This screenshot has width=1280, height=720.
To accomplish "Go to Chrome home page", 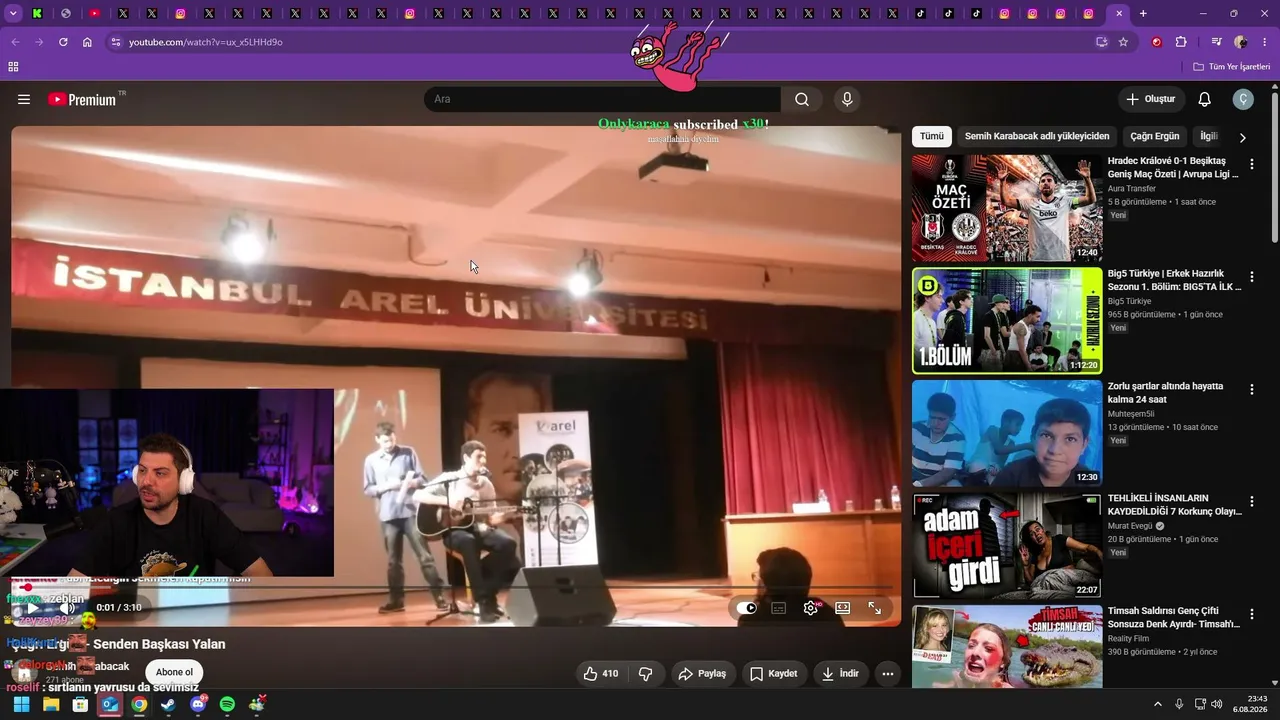I will click(x=87, y=42).
